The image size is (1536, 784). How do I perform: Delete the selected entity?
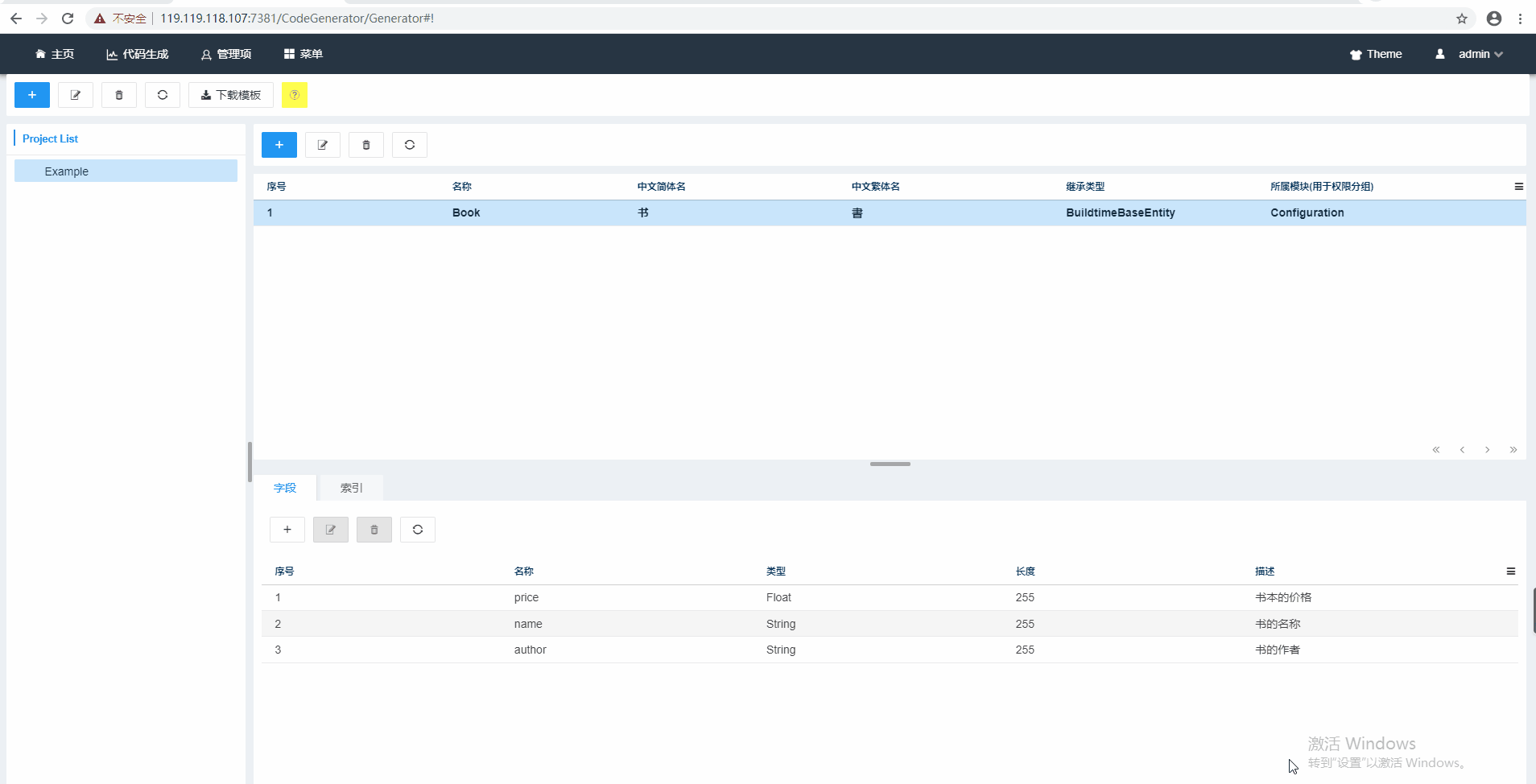366,145
